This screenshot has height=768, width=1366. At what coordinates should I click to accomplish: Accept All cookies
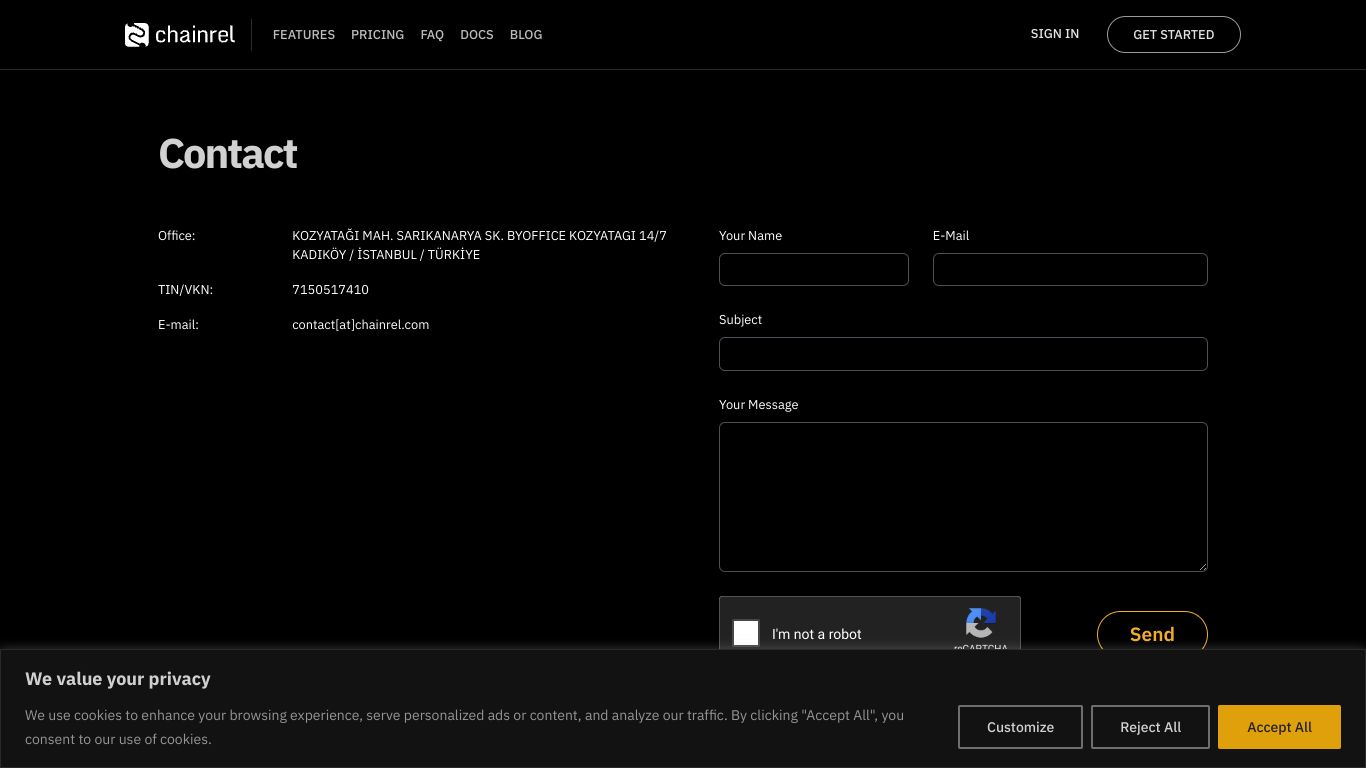click(1279, 727)
